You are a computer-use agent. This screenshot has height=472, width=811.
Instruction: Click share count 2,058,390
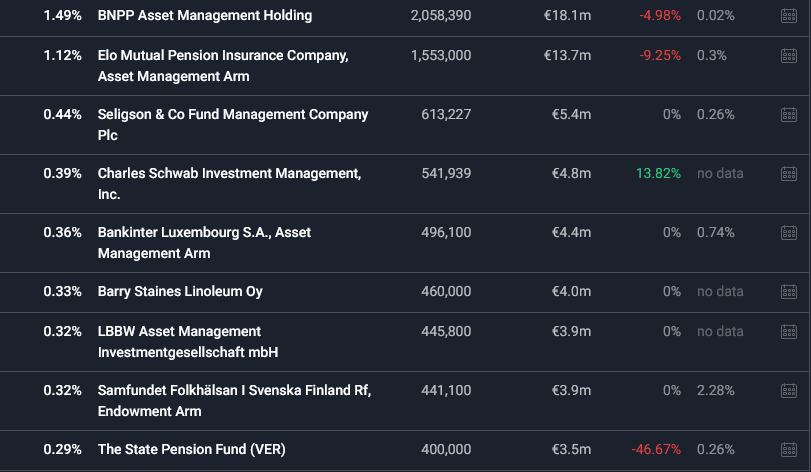tap(441, 16)
